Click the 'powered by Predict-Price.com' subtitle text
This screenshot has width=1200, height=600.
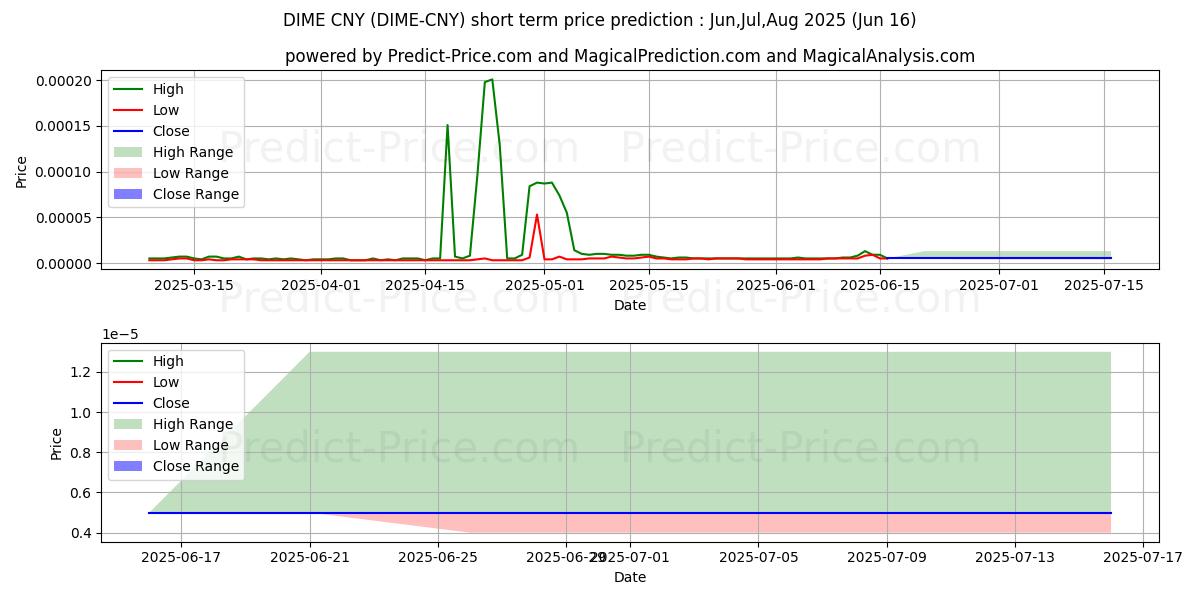[630, 56]
